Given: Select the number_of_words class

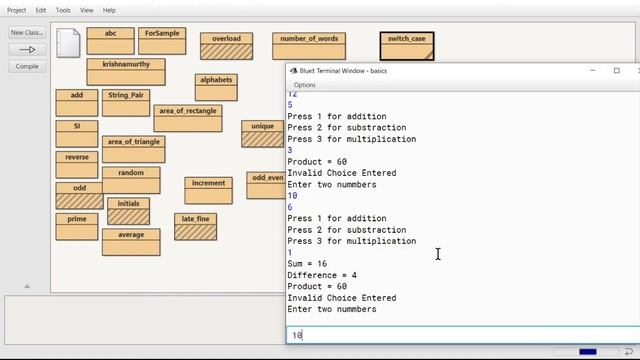Looking at the screenshot, I should (x=309, y=46).
